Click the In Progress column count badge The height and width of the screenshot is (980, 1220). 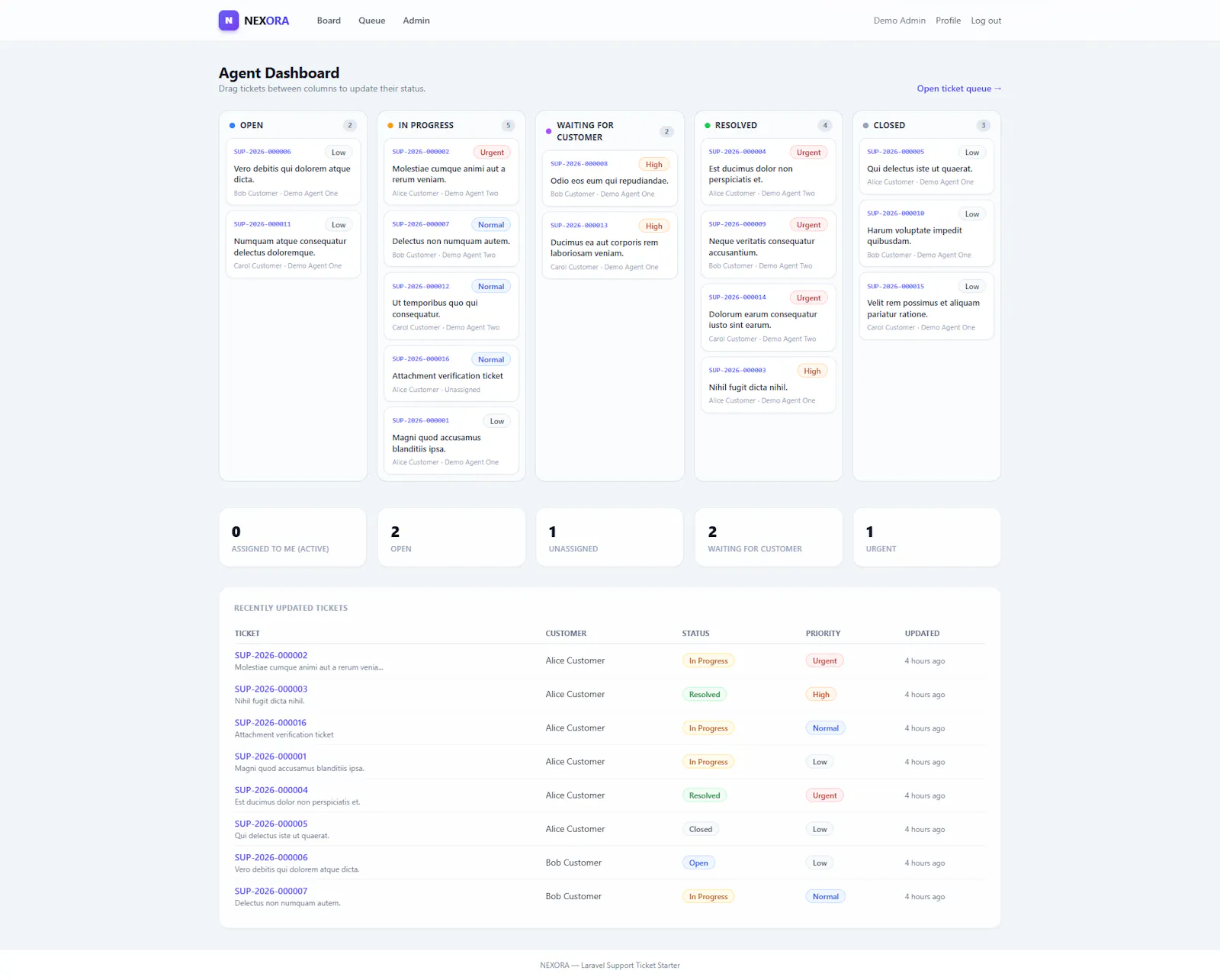(509, 125)
